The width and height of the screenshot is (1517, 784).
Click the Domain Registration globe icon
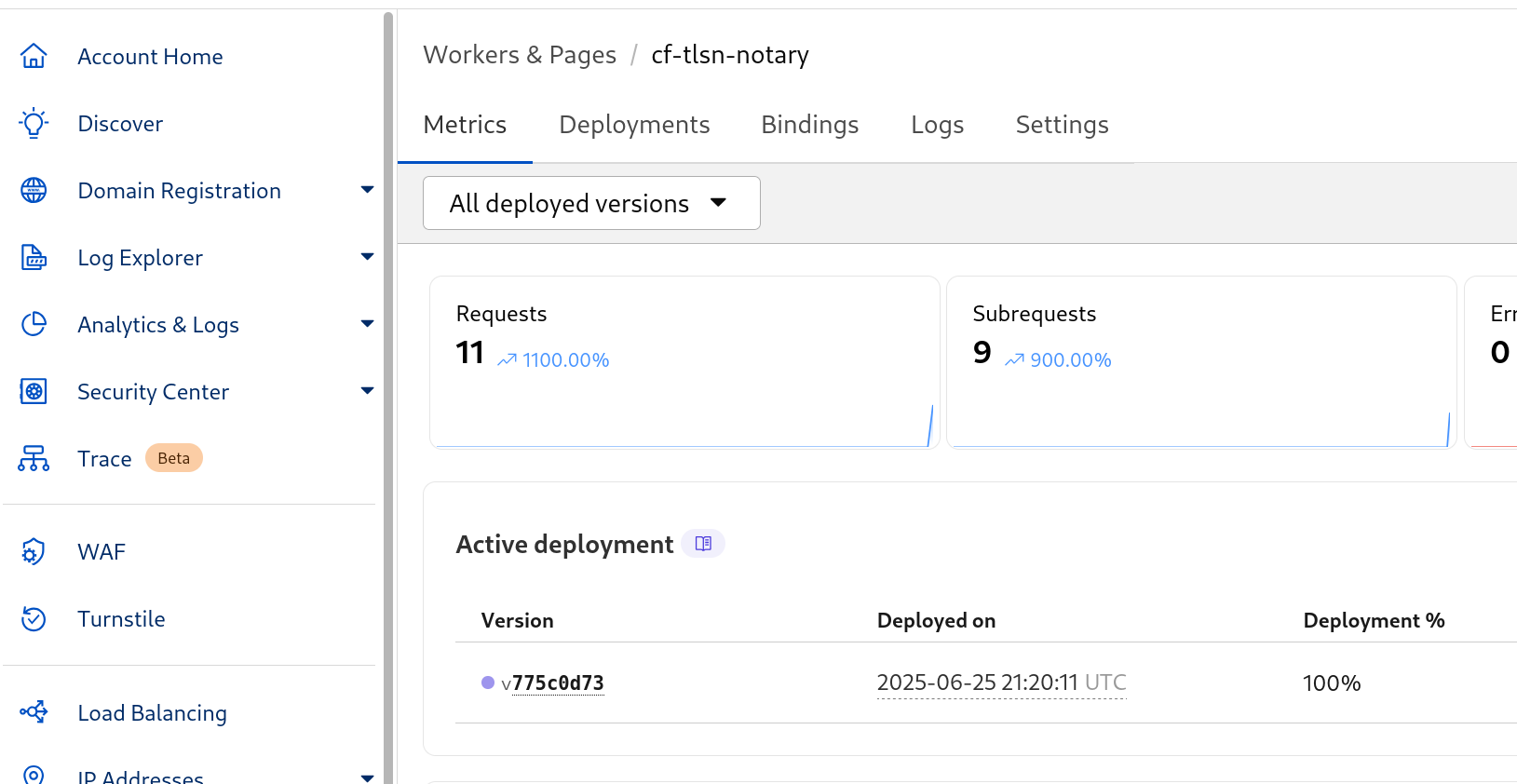point(34,190)
